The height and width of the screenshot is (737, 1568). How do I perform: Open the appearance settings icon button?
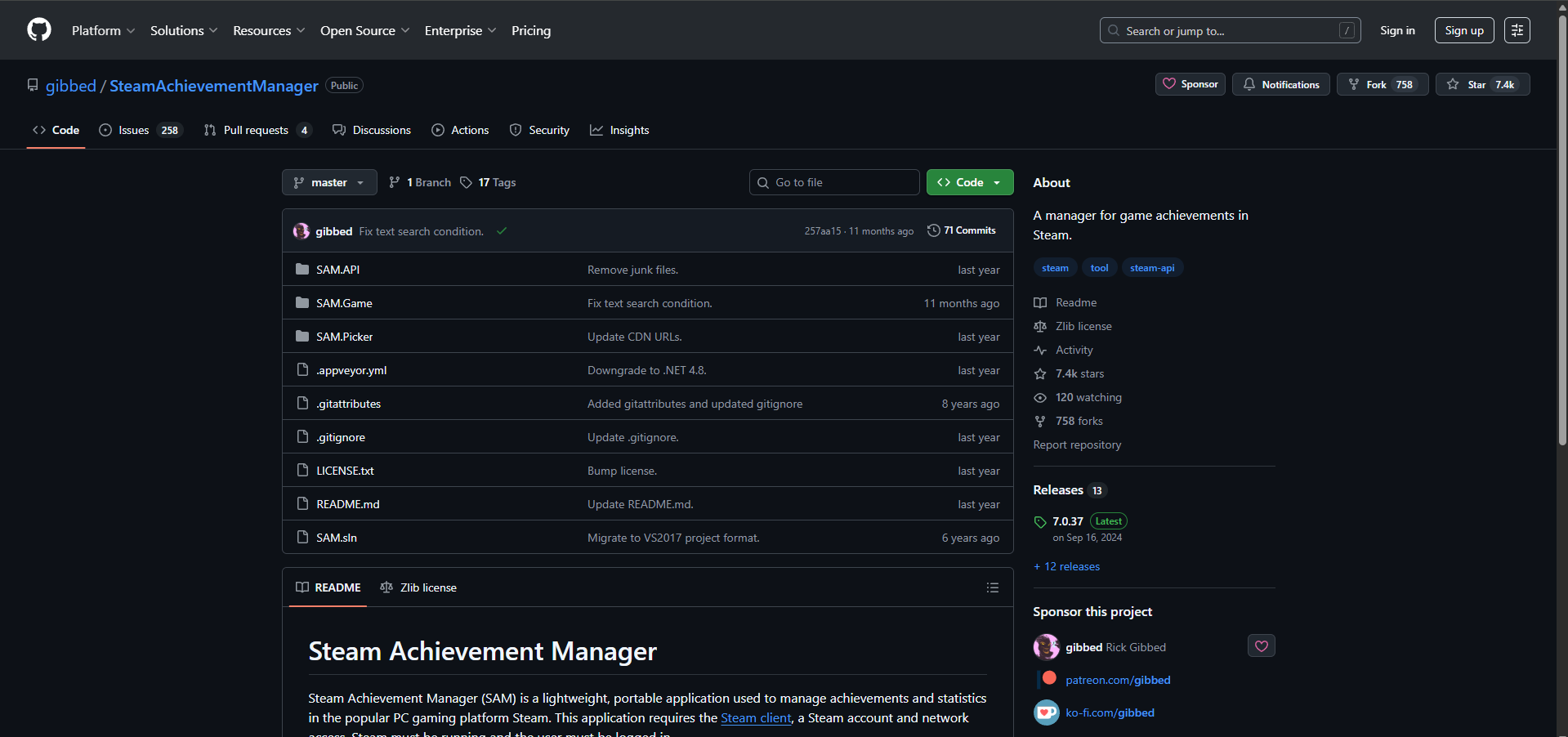click(1517, 30)
